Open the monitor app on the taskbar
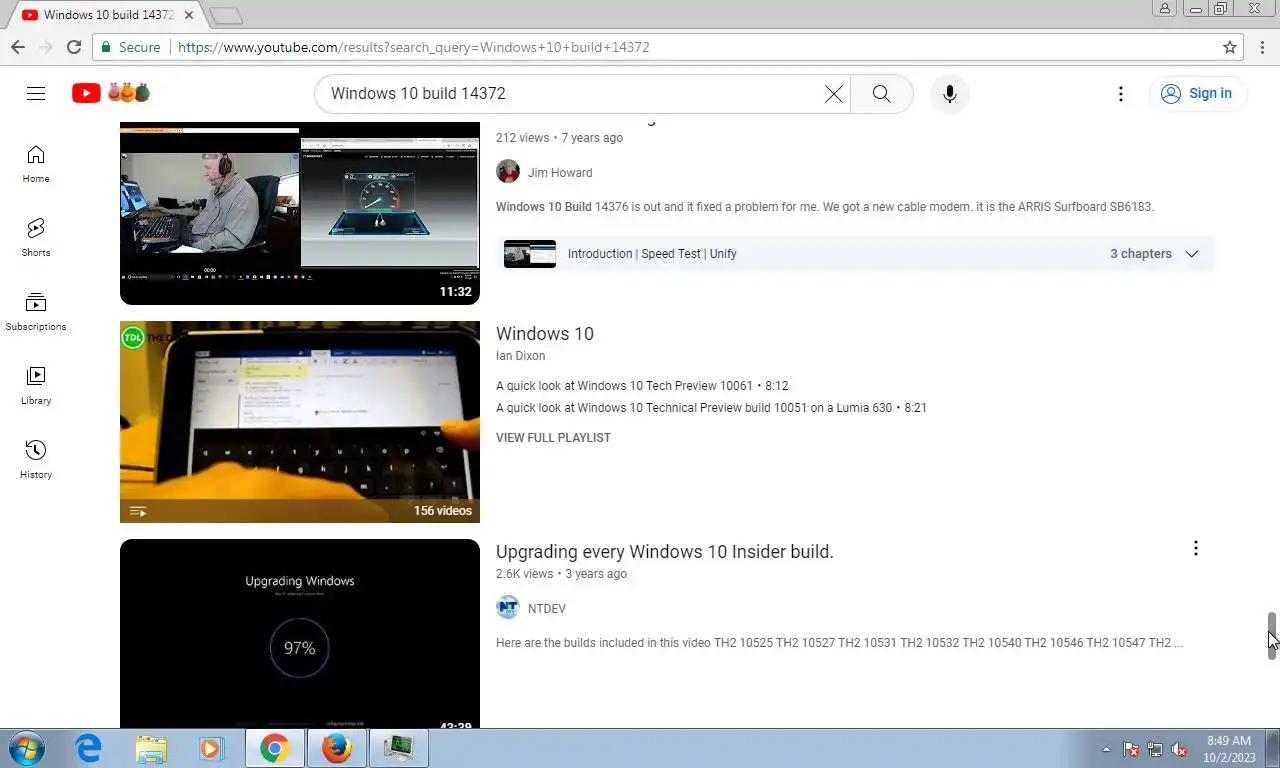Screen dimensions: 1280x768 (399, 748)
